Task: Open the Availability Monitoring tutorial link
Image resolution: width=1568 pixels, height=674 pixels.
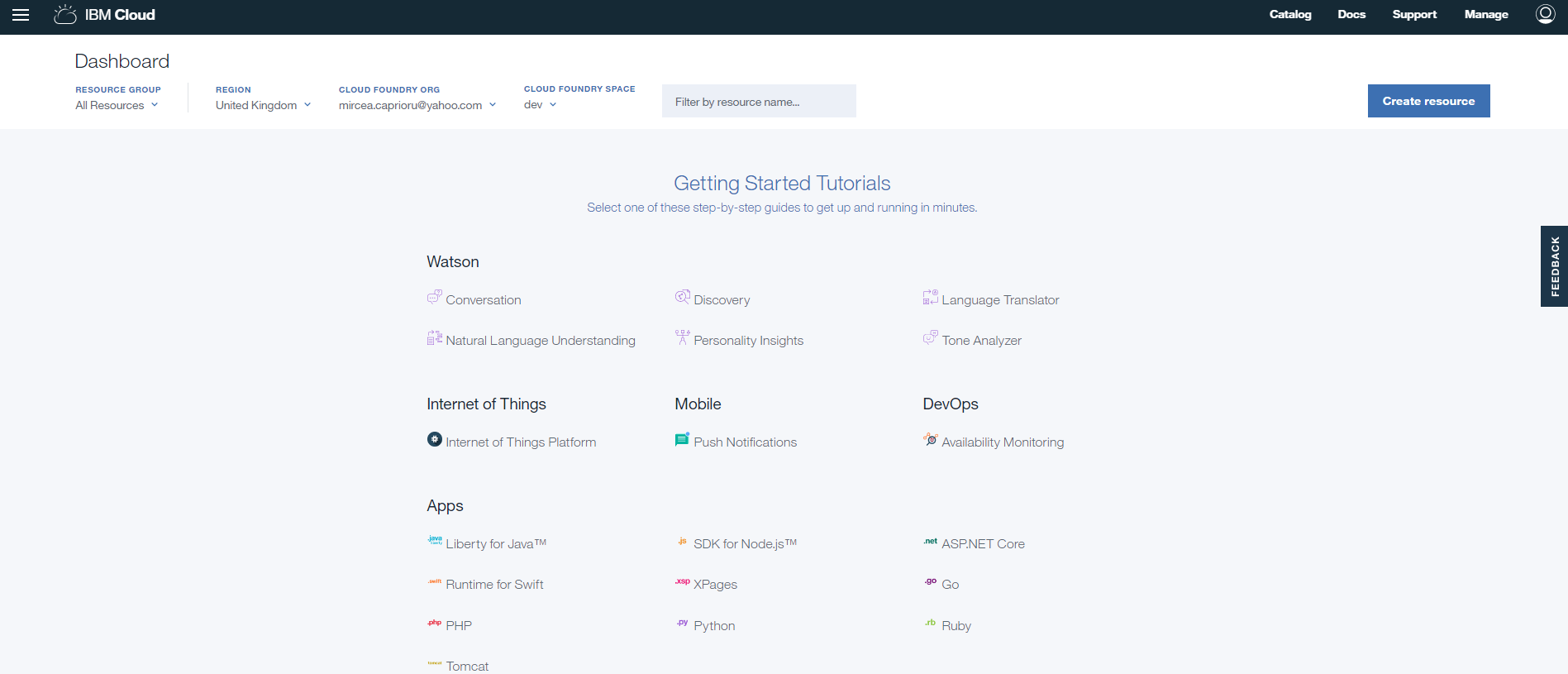Action: tap(1003, 442)
